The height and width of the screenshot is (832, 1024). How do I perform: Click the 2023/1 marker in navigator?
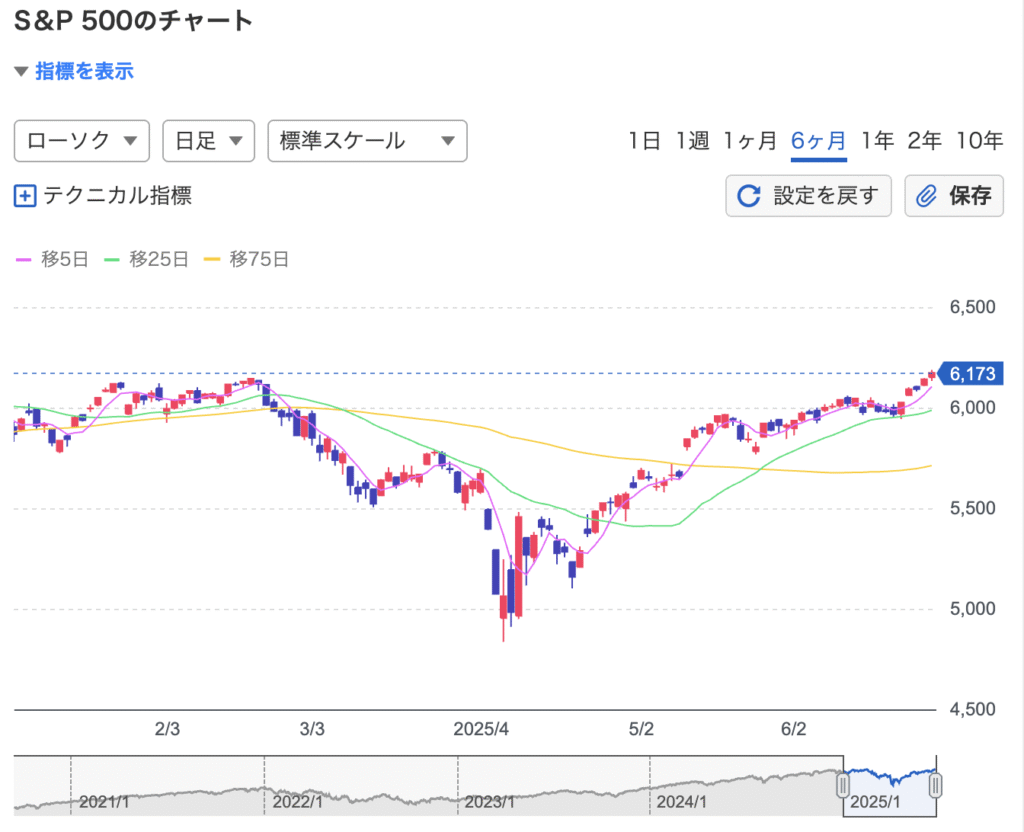(x=490, y=801)
